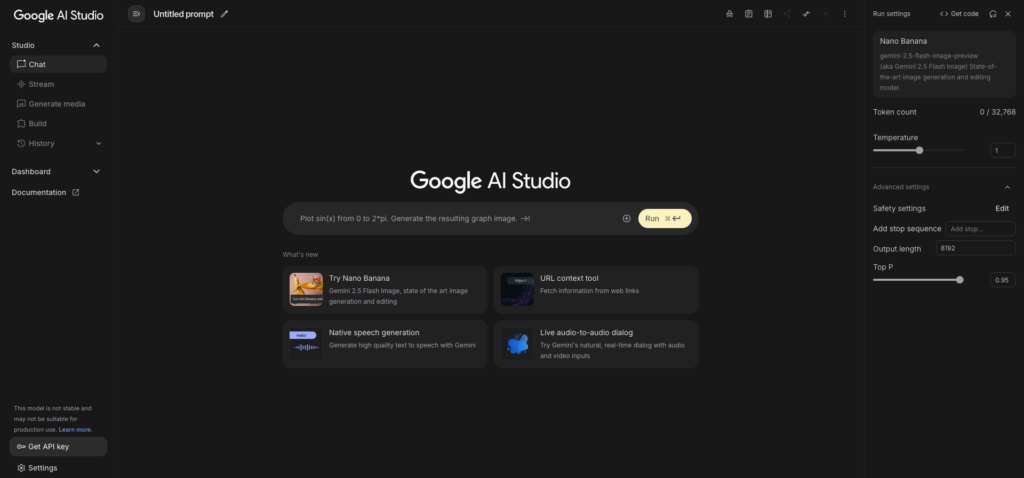Click the Build icon in sidebar
Viewport: 1024px width, 478px height.
click(x=21, y=123)
